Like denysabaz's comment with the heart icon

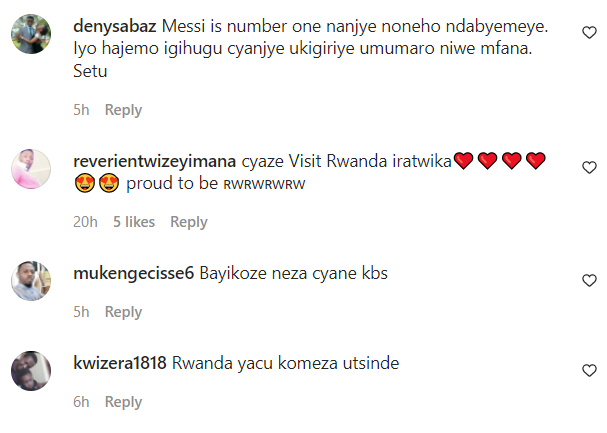(589, 33)
